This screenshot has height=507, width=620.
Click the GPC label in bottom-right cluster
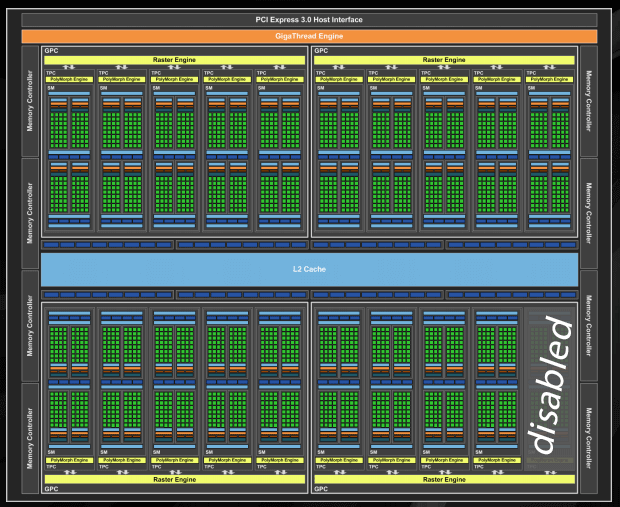pos(321,489)
